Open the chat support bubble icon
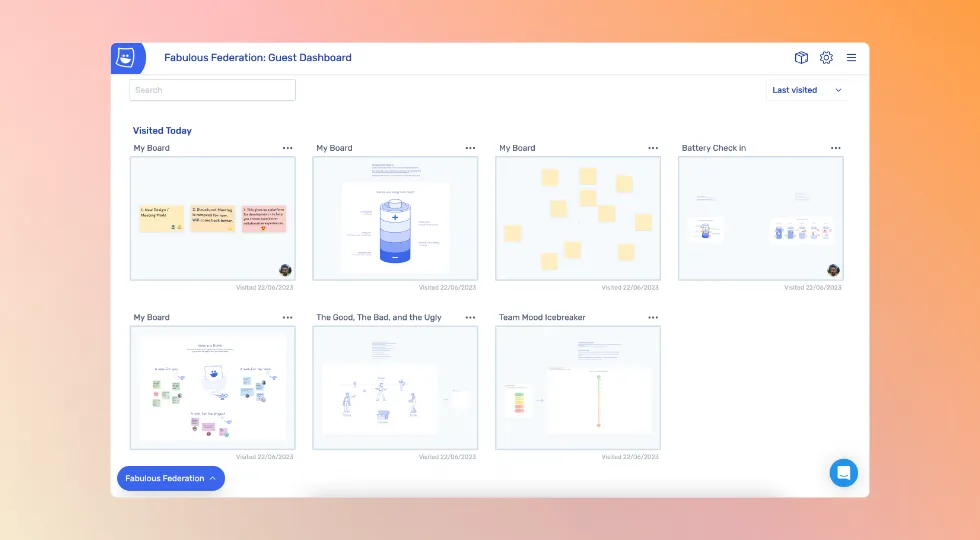 (x=843, y=473)
